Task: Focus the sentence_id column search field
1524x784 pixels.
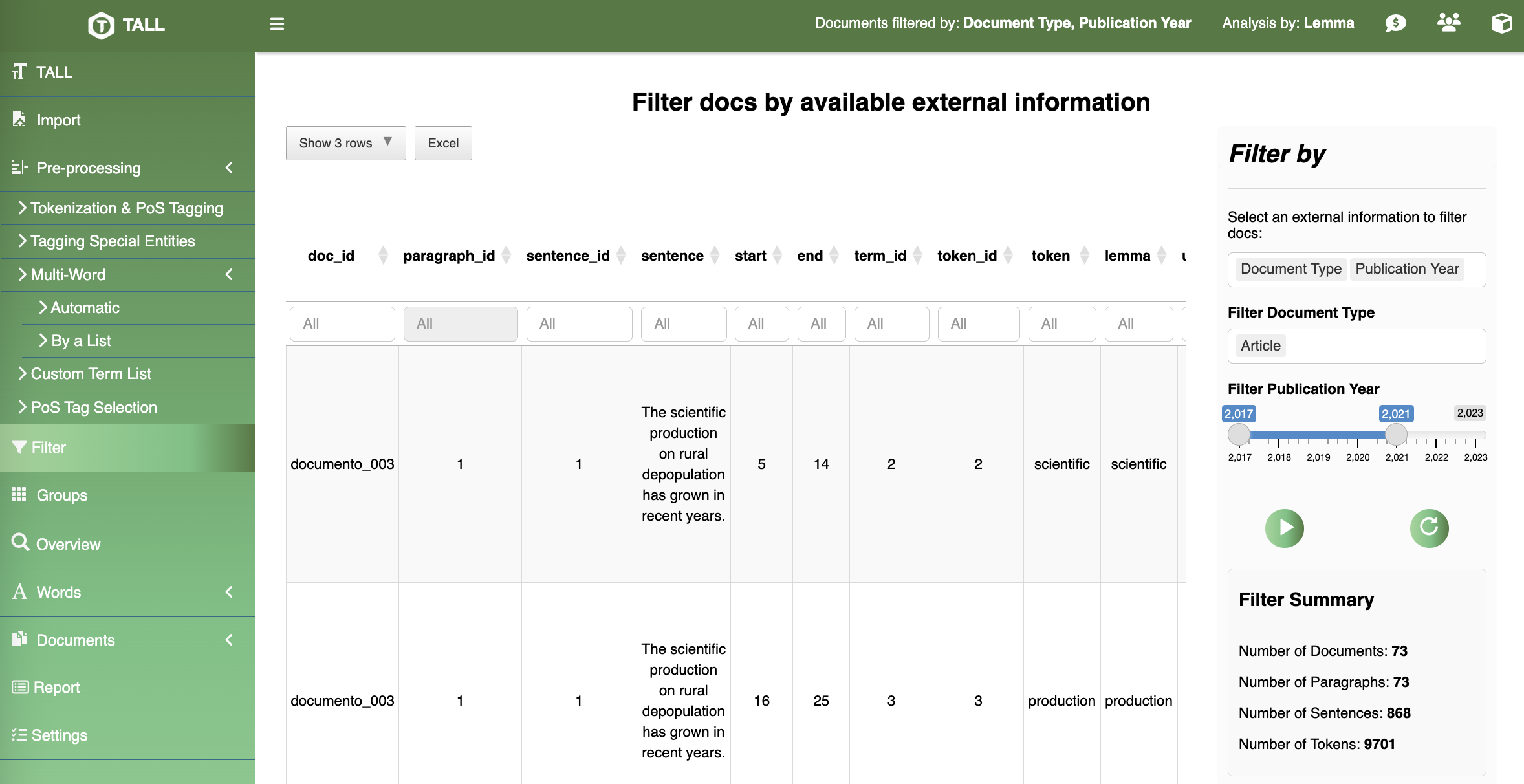Action: pyautogui.click(x=579, y=323)
